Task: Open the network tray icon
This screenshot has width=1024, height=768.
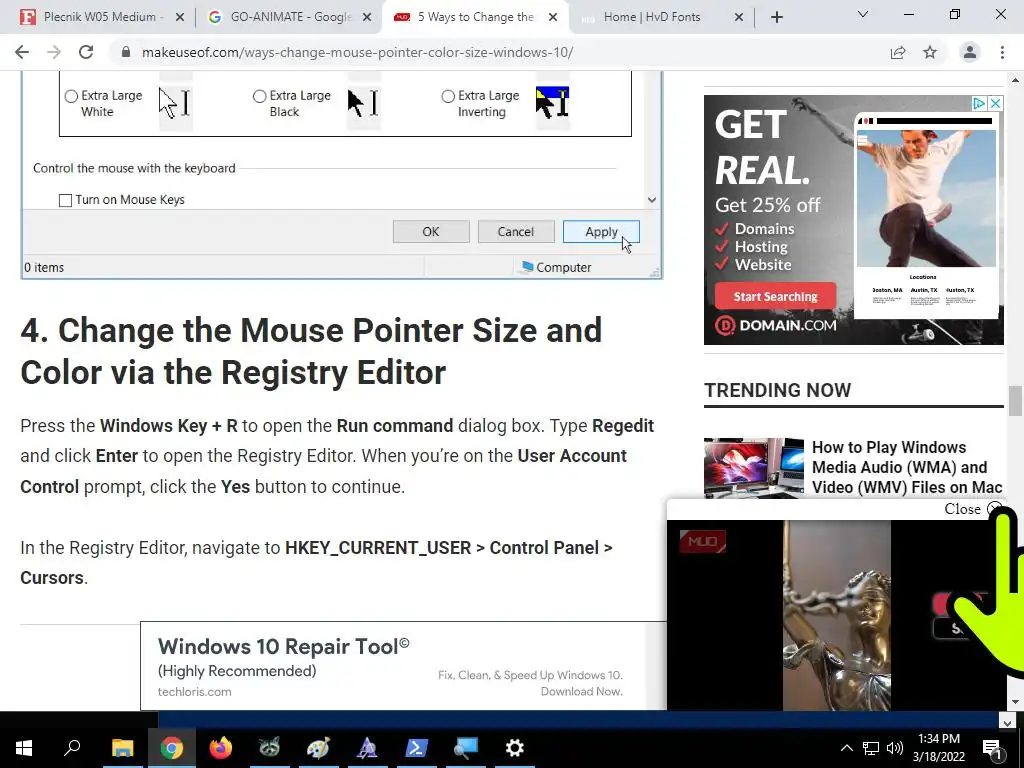Action: click(871, 748)
